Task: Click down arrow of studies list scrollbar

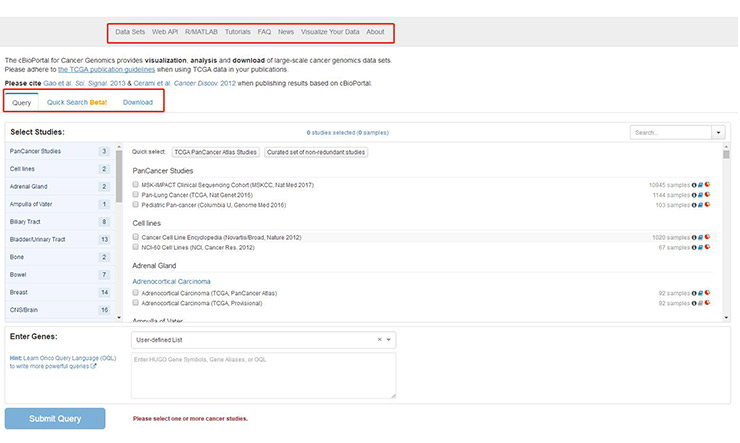Action: pos(726,318)
